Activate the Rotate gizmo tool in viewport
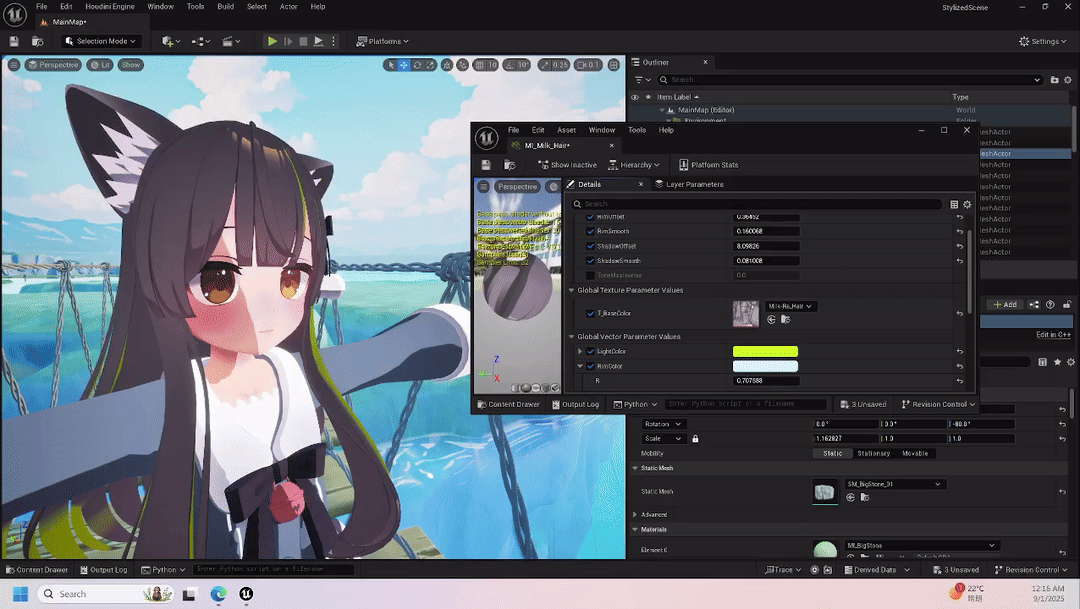 (417, 65)
